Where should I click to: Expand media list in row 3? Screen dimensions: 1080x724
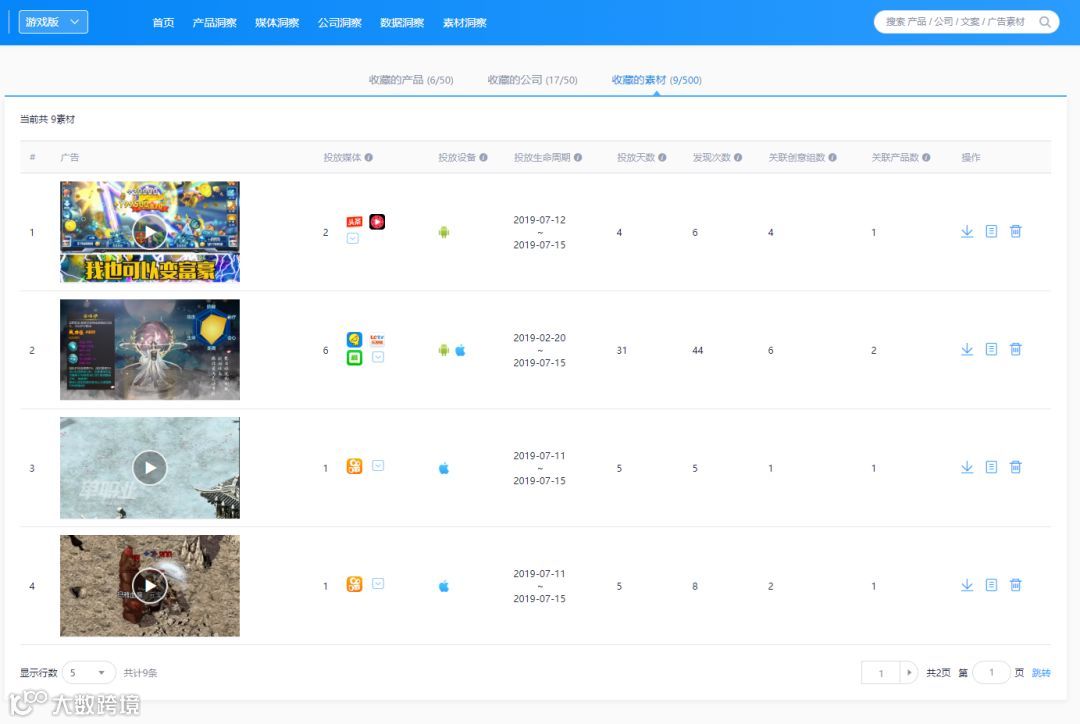point(378,466)
